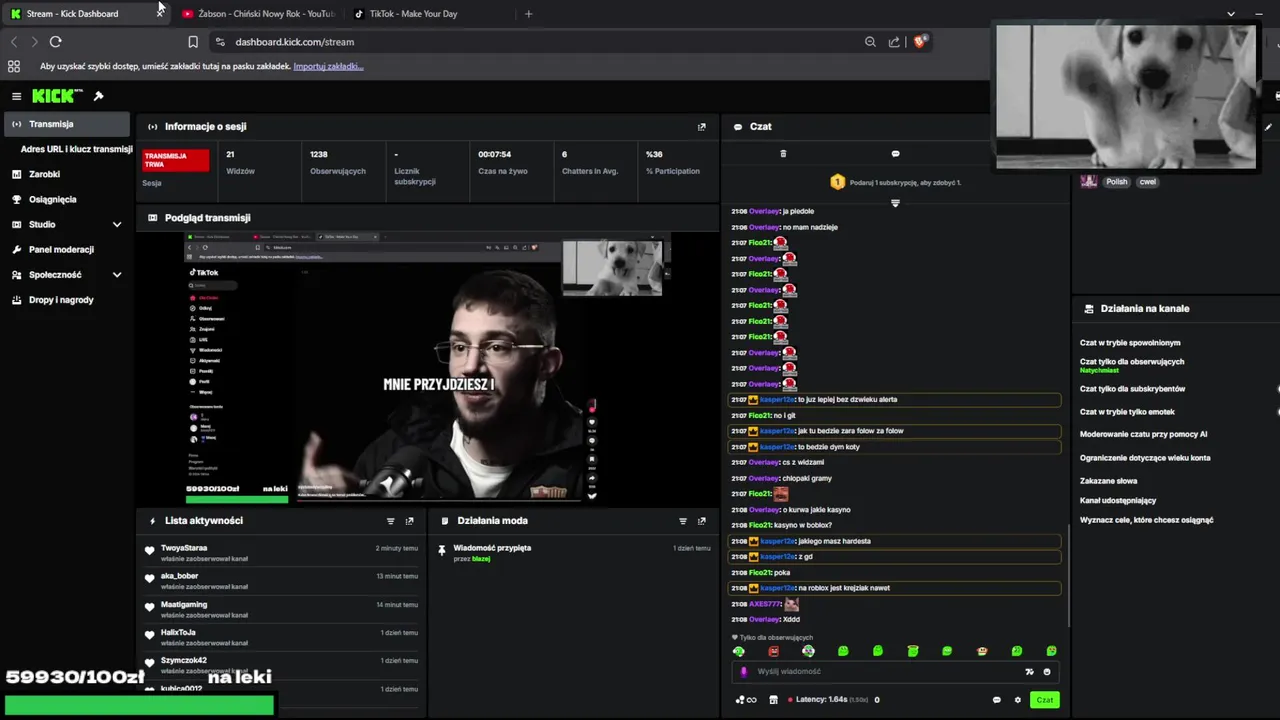Click the emoji picker in message box
The width and height of the screenshot is (1280, 720).
point(1047,672)
